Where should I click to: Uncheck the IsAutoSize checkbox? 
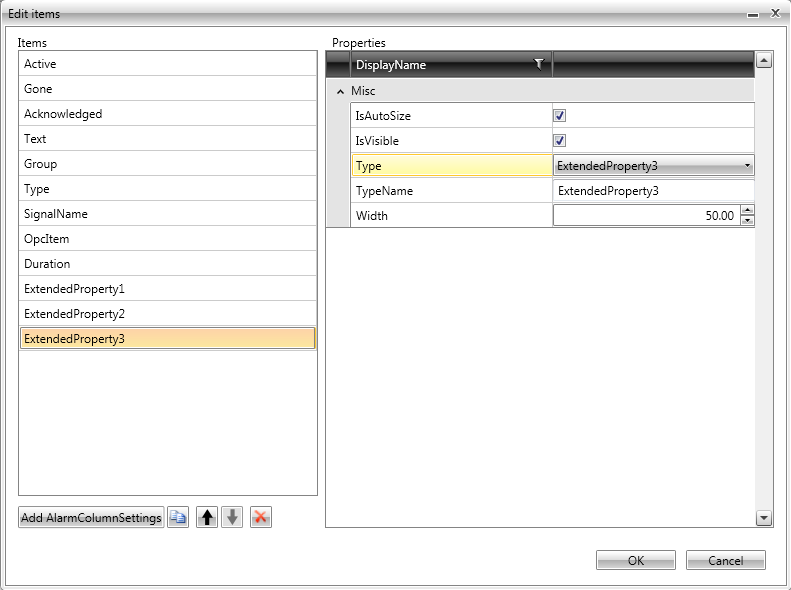click(560, 116)
